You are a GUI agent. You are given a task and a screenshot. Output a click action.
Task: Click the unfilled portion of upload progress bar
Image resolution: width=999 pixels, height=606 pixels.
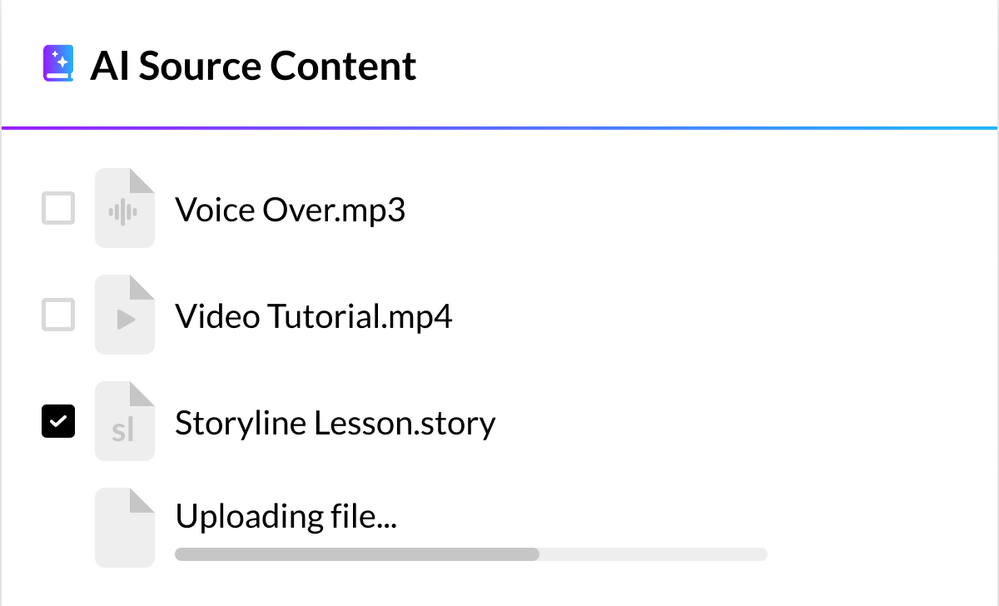(x=652, y=554)
